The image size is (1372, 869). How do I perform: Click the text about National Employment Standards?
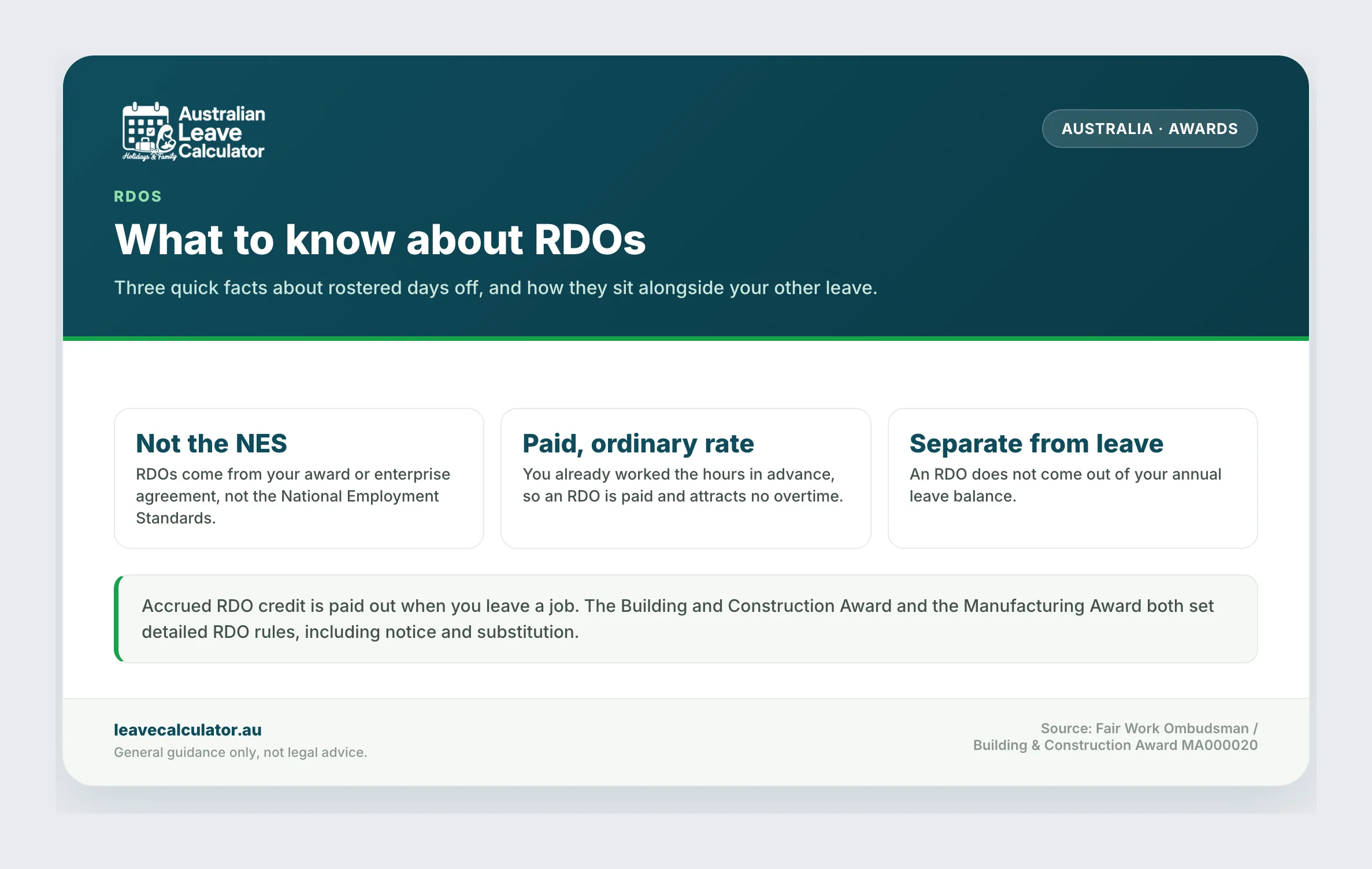(293, 496)
